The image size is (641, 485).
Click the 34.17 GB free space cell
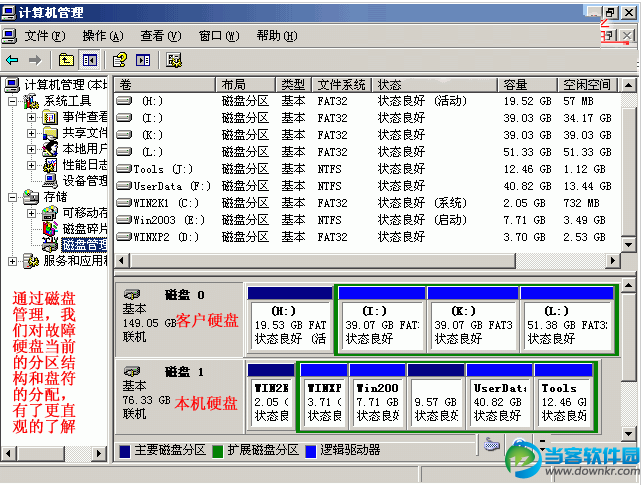pos(587,118)
